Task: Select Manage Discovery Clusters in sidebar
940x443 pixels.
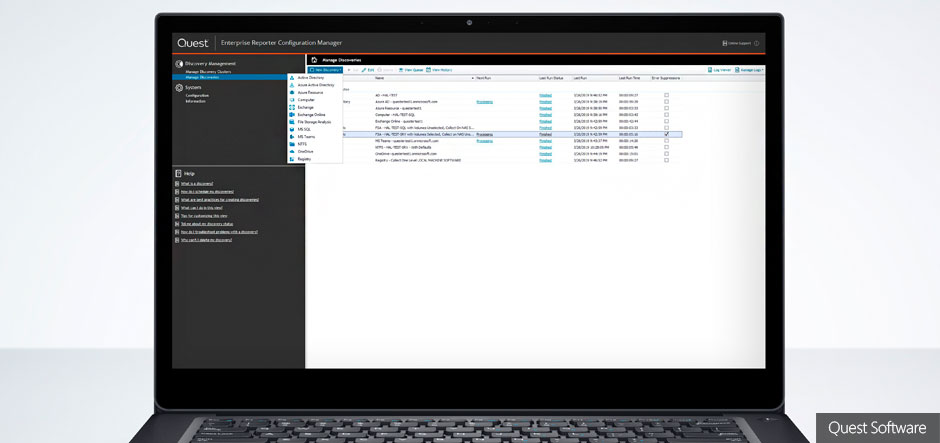Action: (x=208, y=72)
